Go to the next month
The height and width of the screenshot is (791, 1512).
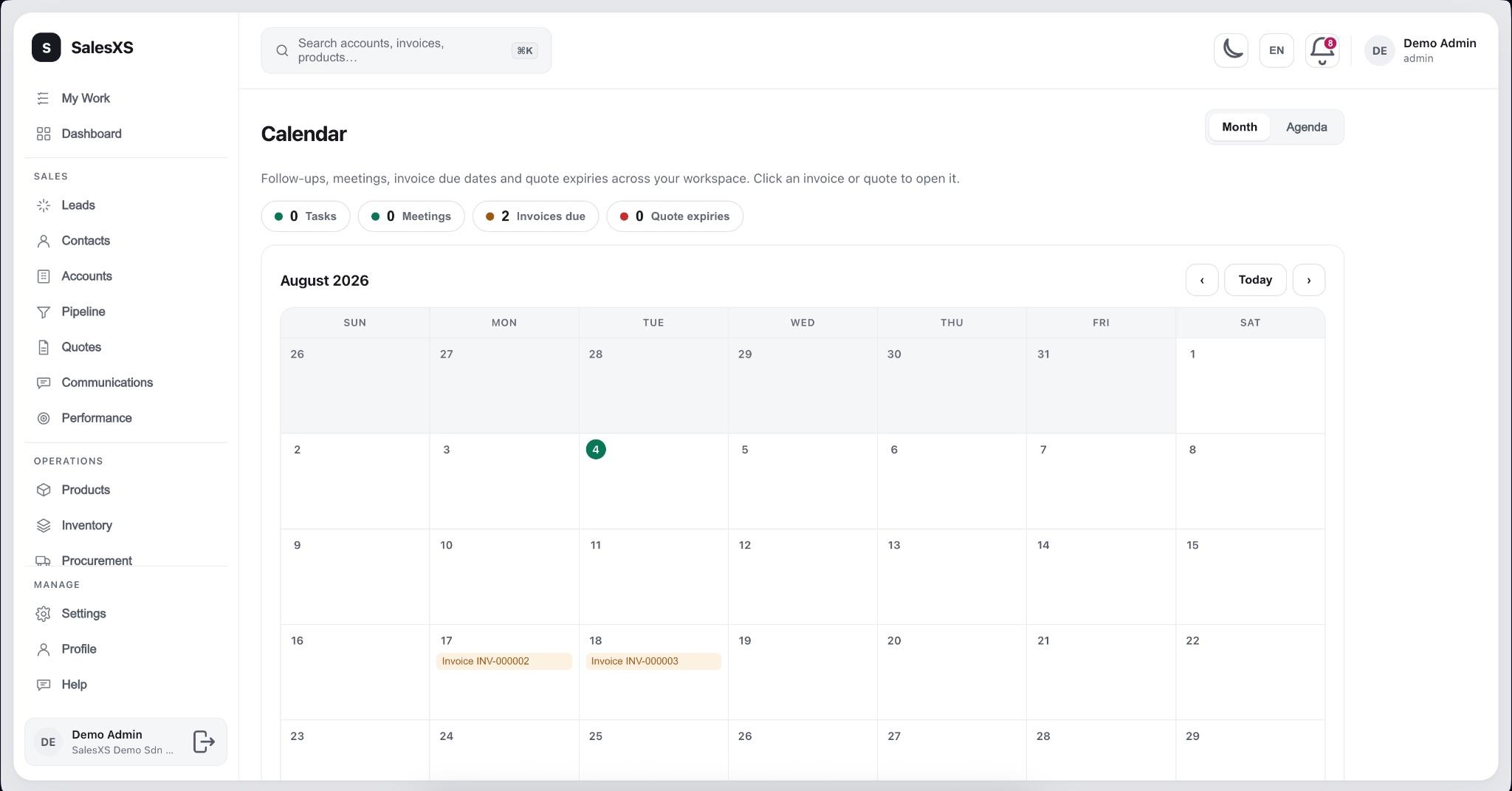tap(1309, 280)
